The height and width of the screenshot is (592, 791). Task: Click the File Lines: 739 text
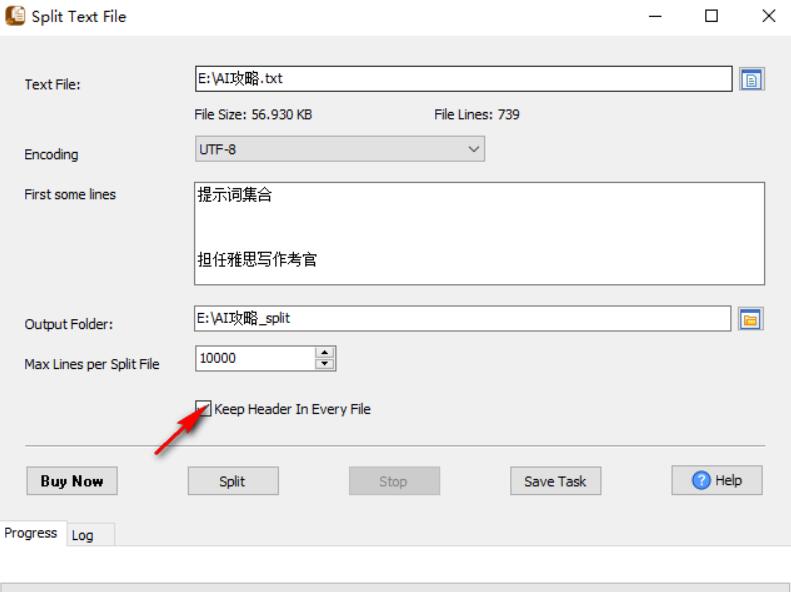[477, 114]
